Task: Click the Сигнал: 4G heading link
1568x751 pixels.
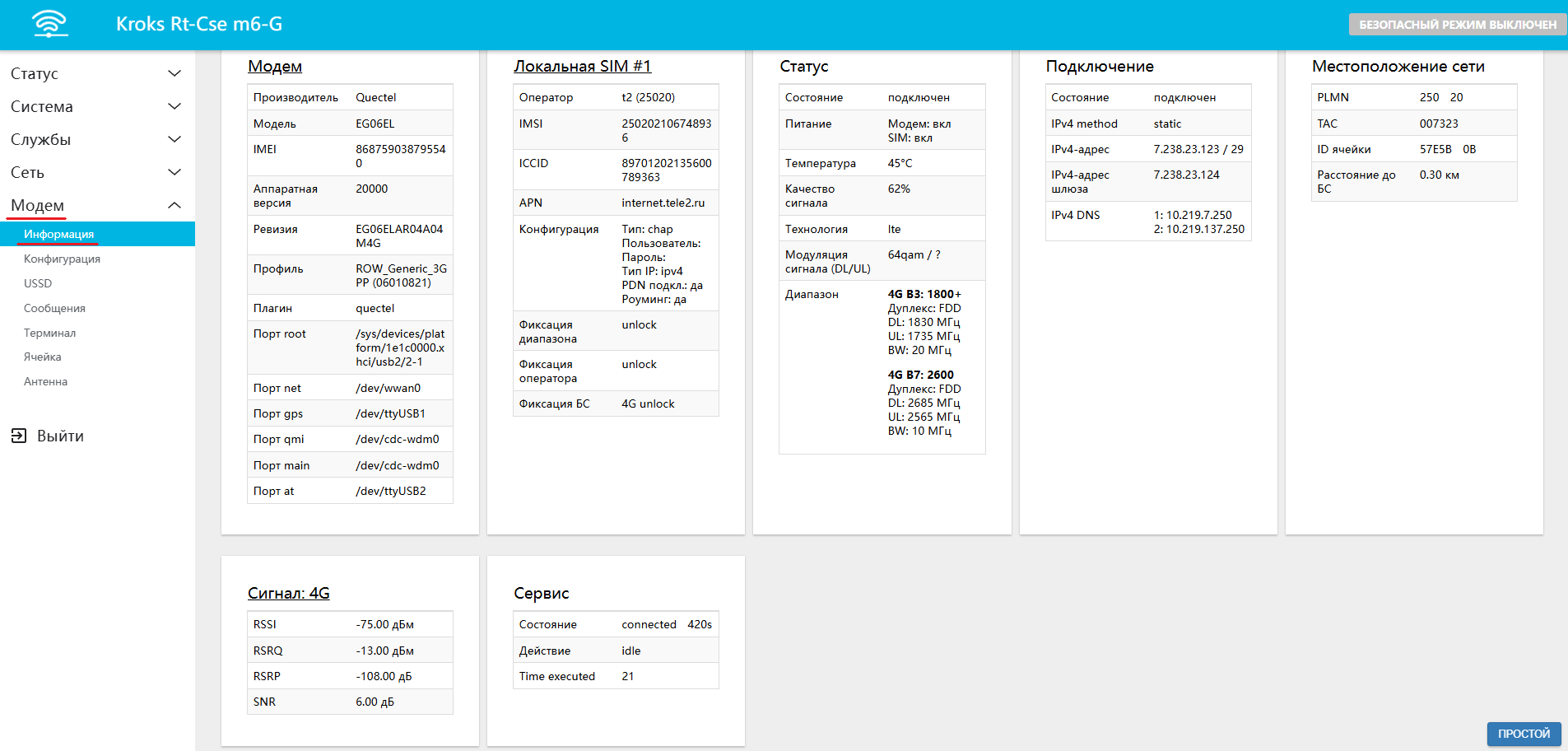Action: [288, 594]
